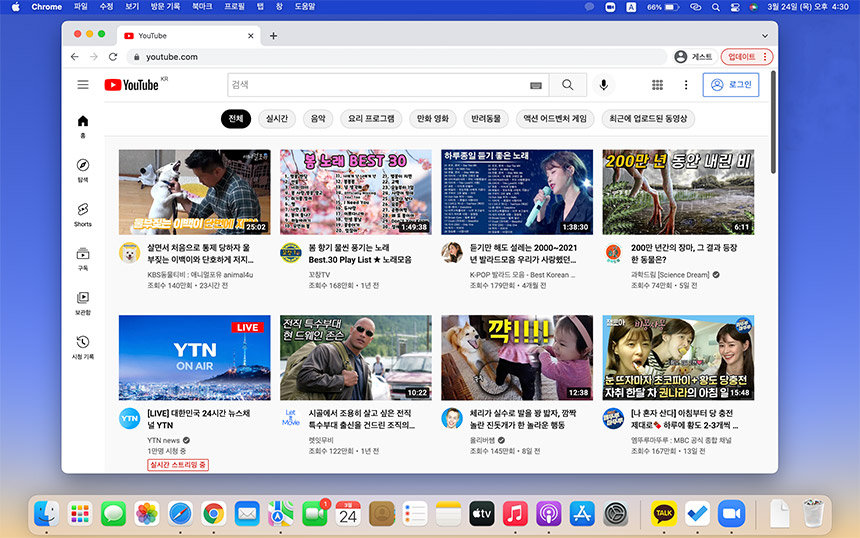
Task: Open the 방문 기록 menu
Action: click(x=165, y=7)
